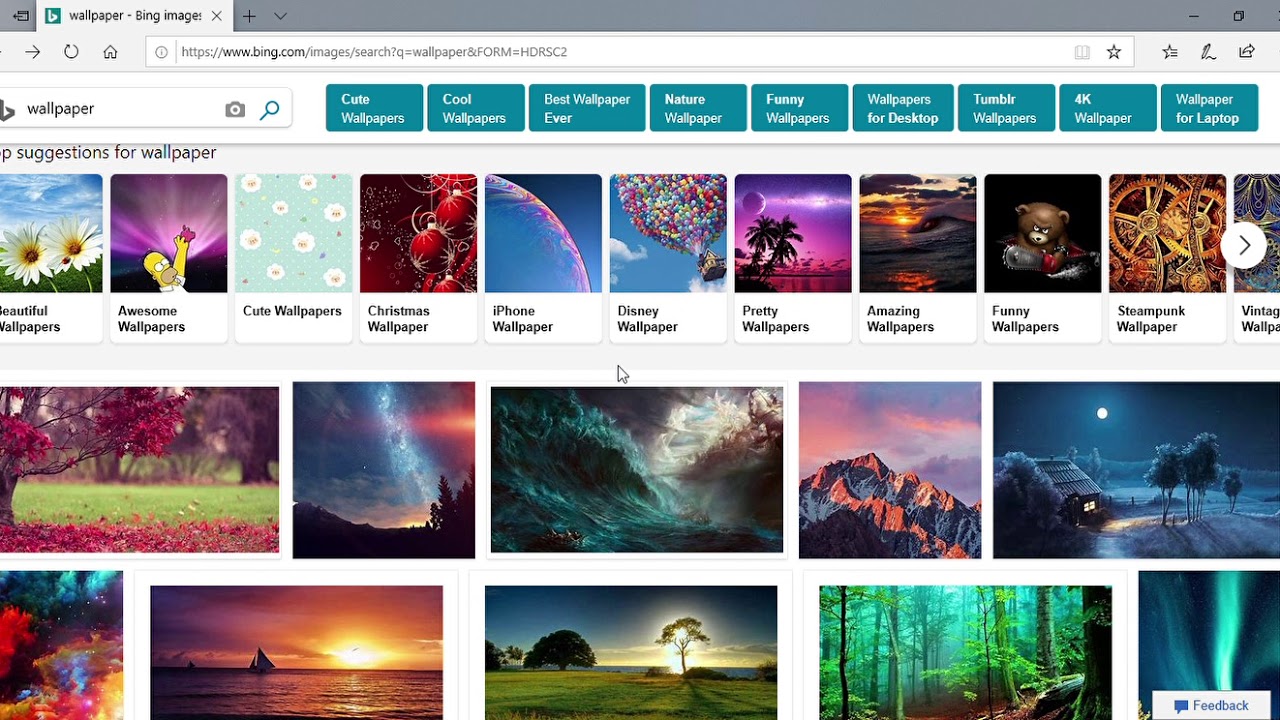The image size is (1280, 720).
Task: Open the Beautiful Wallpapers daisy card
Action: pyautogui.click(x=50, y=258)
